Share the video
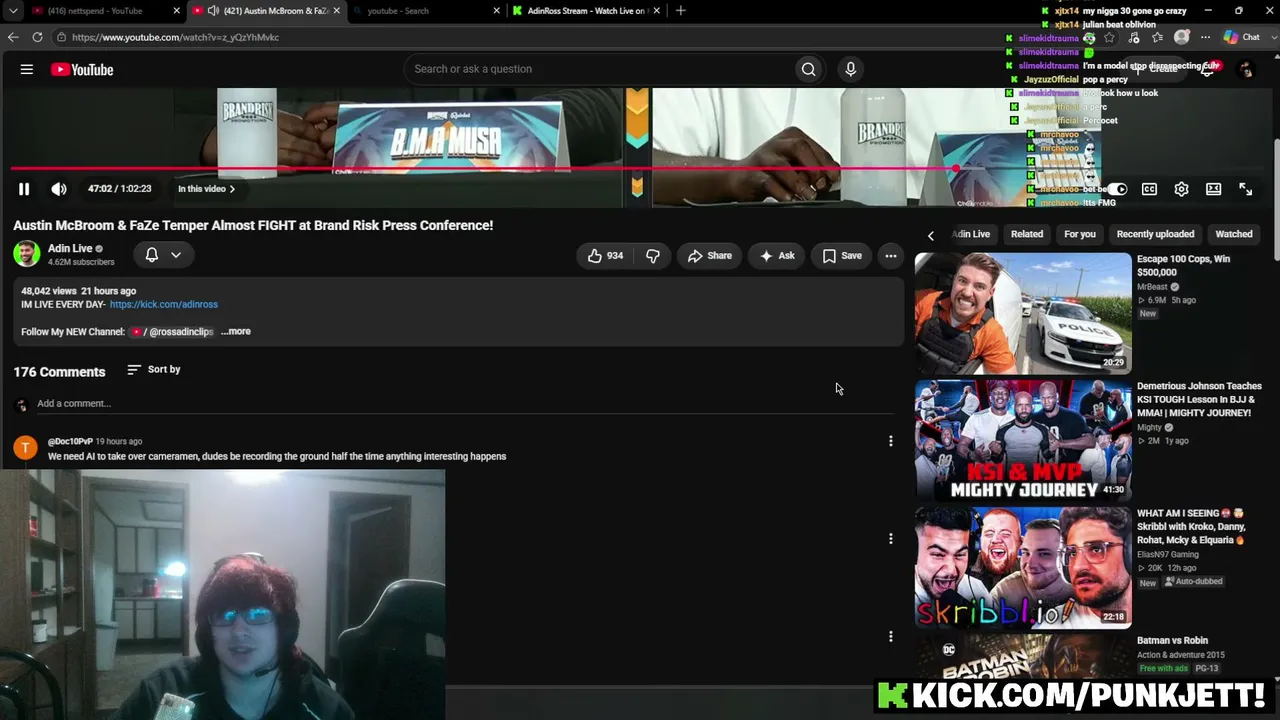 710,256
